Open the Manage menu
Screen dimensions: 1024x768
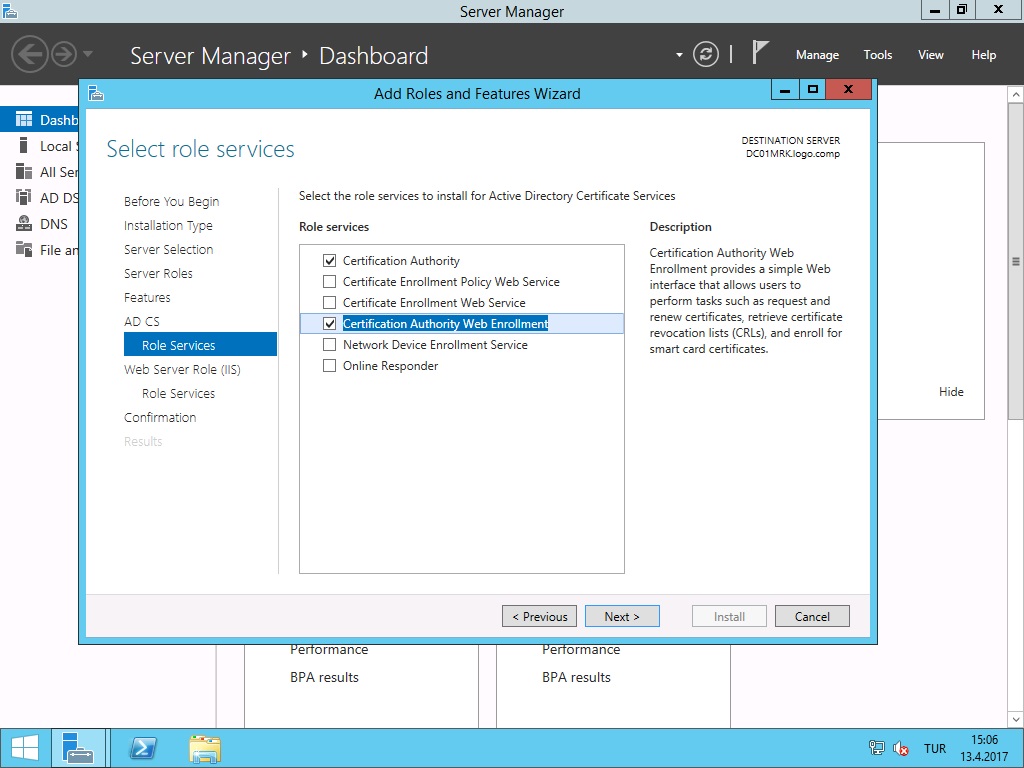coord(817,55)
